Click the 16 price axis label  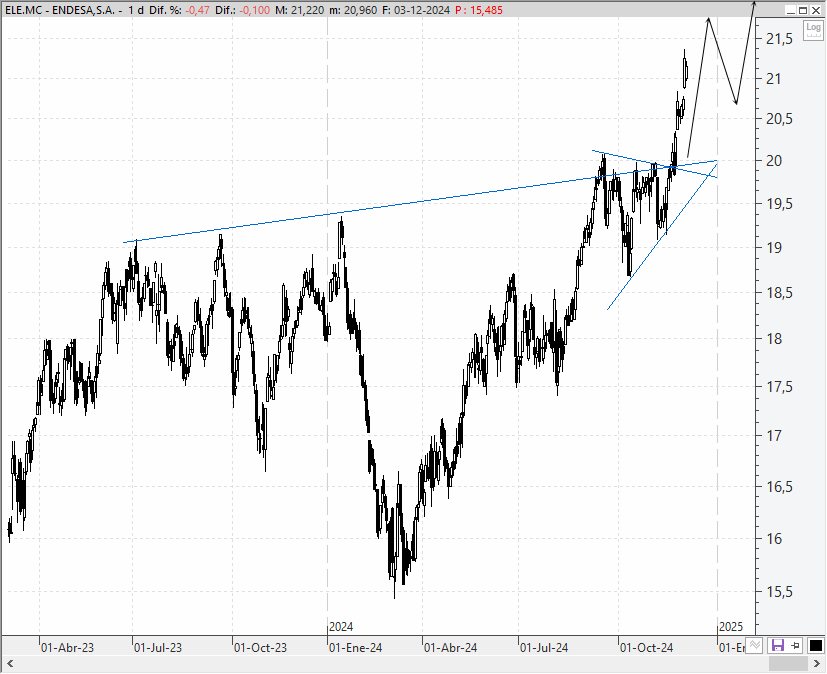click(774, 538)
